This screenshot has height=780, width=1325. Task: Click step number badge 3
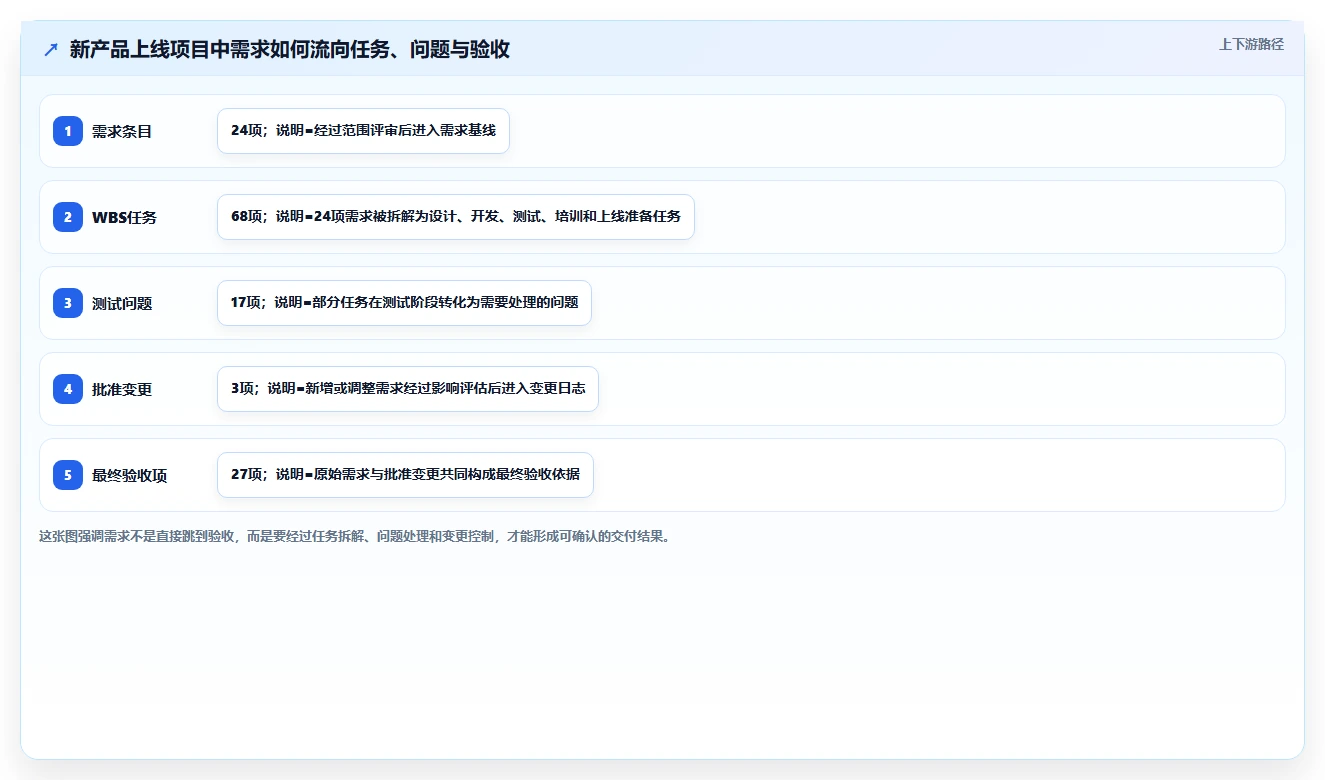click(68, 303)
